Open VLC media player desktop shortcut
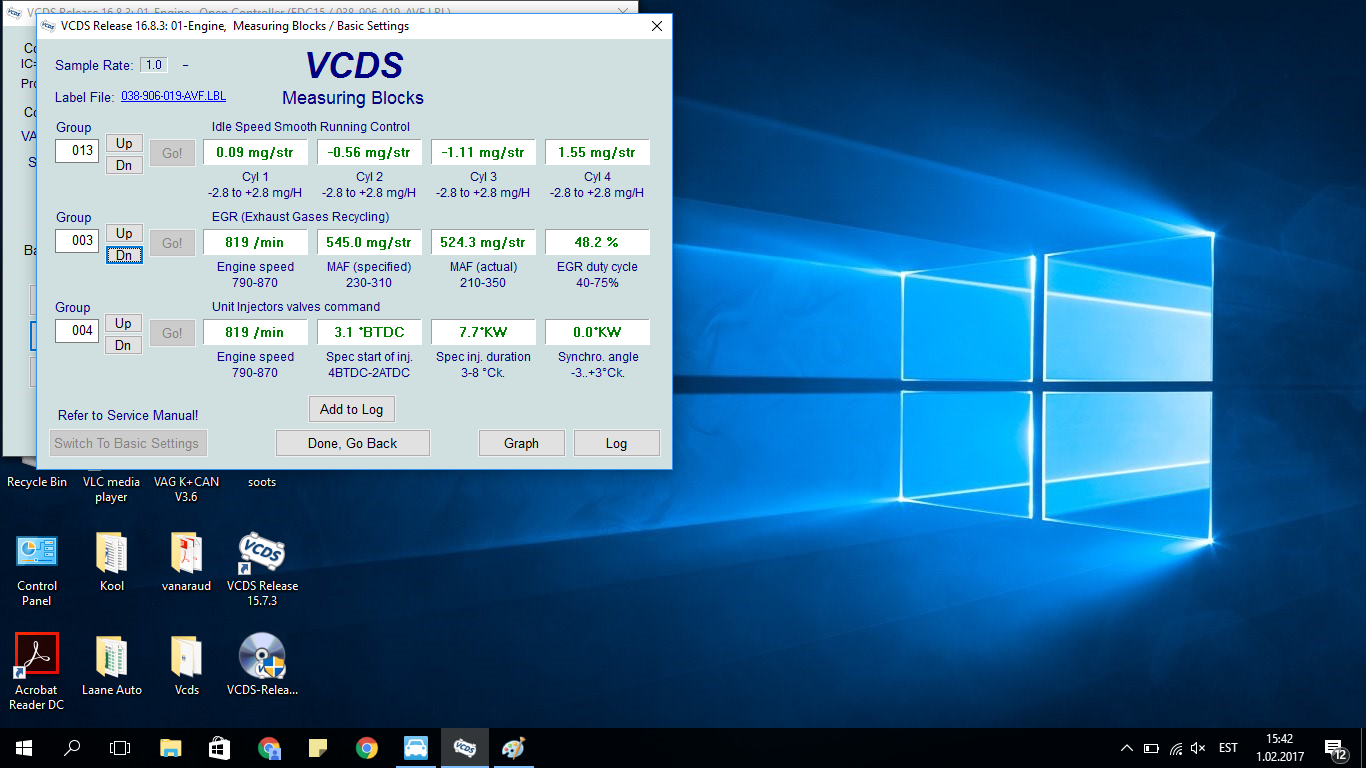This screenshot has width=1366, height=768. pos(111,489)
